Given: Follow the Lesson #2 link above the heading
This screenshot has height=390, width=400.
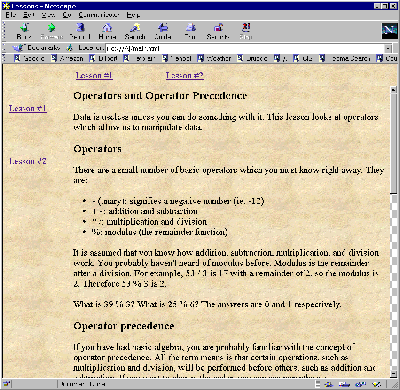Looking at the screenshot, I should coord(185,75).
